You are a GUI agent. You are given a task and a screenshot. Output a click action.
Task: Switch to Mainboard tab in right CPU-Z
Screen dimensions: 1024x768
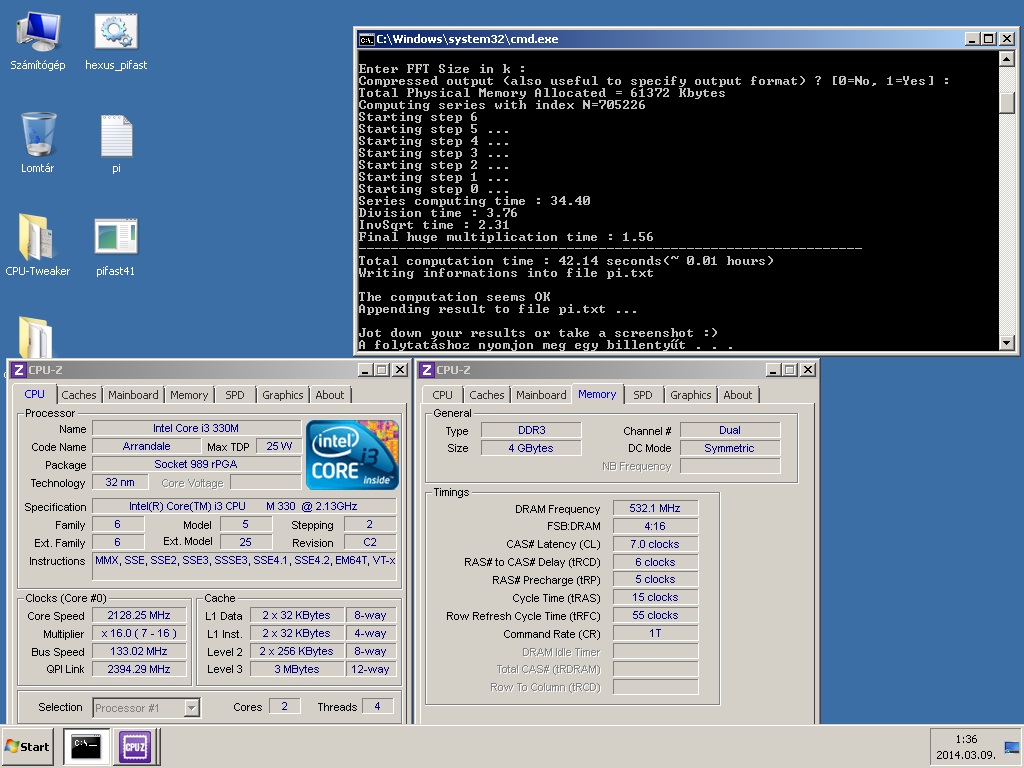(x=541, y=395)
